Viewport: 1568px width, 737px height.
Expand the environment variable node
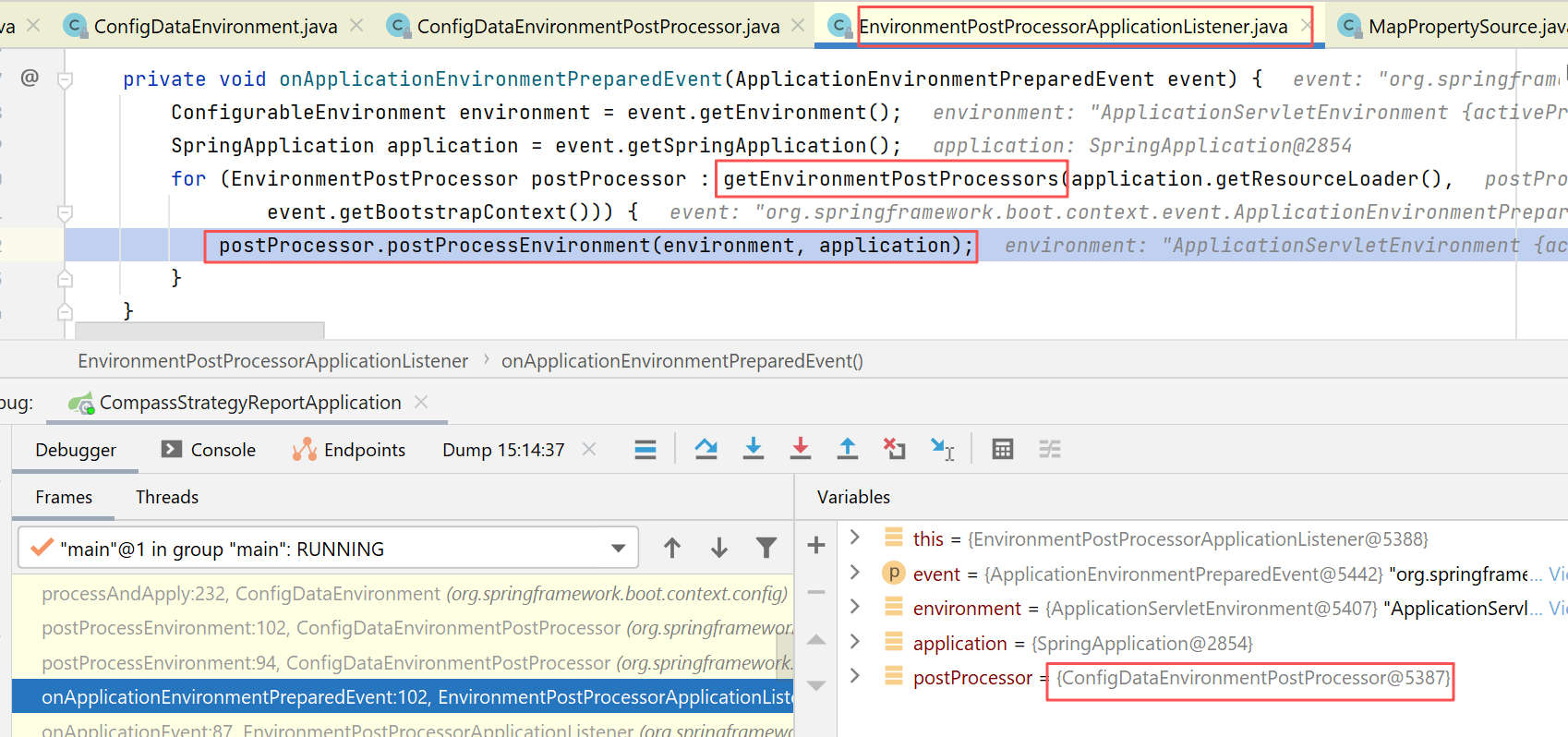pyautogui.click(x=855, y=608)
